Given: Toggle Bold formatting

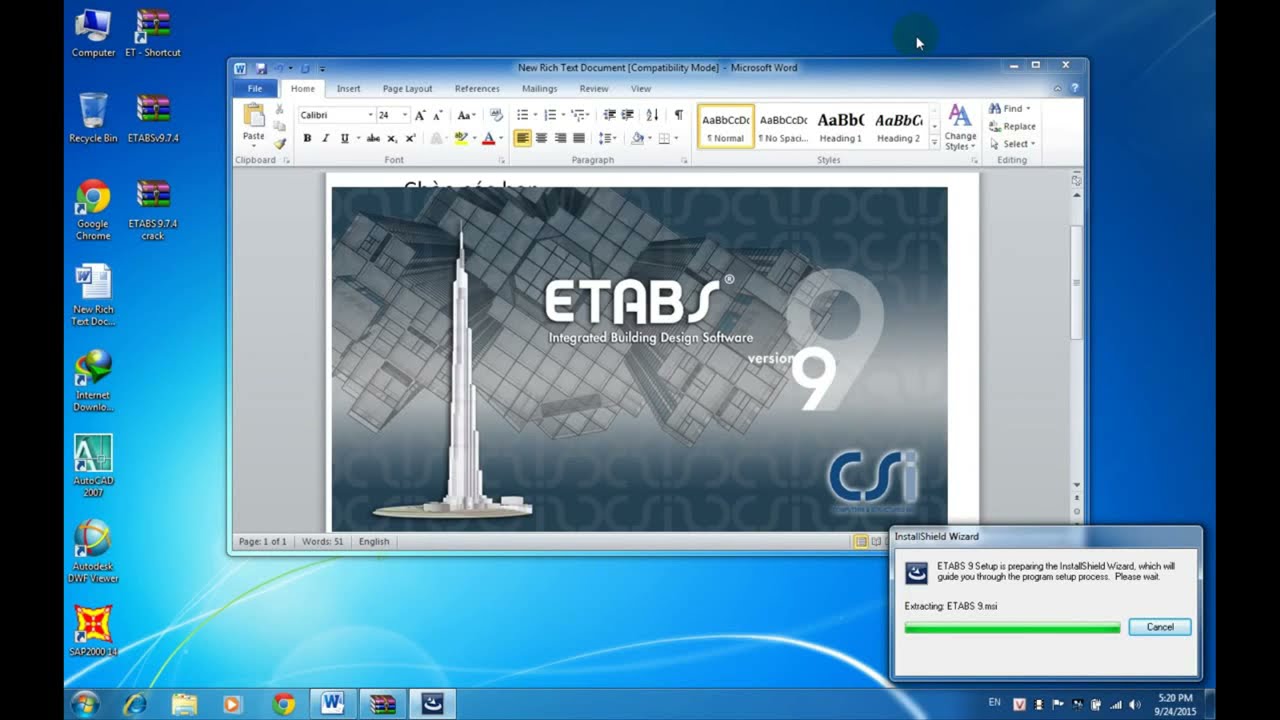Looking at the screenshot, I should tap(307, 138).
